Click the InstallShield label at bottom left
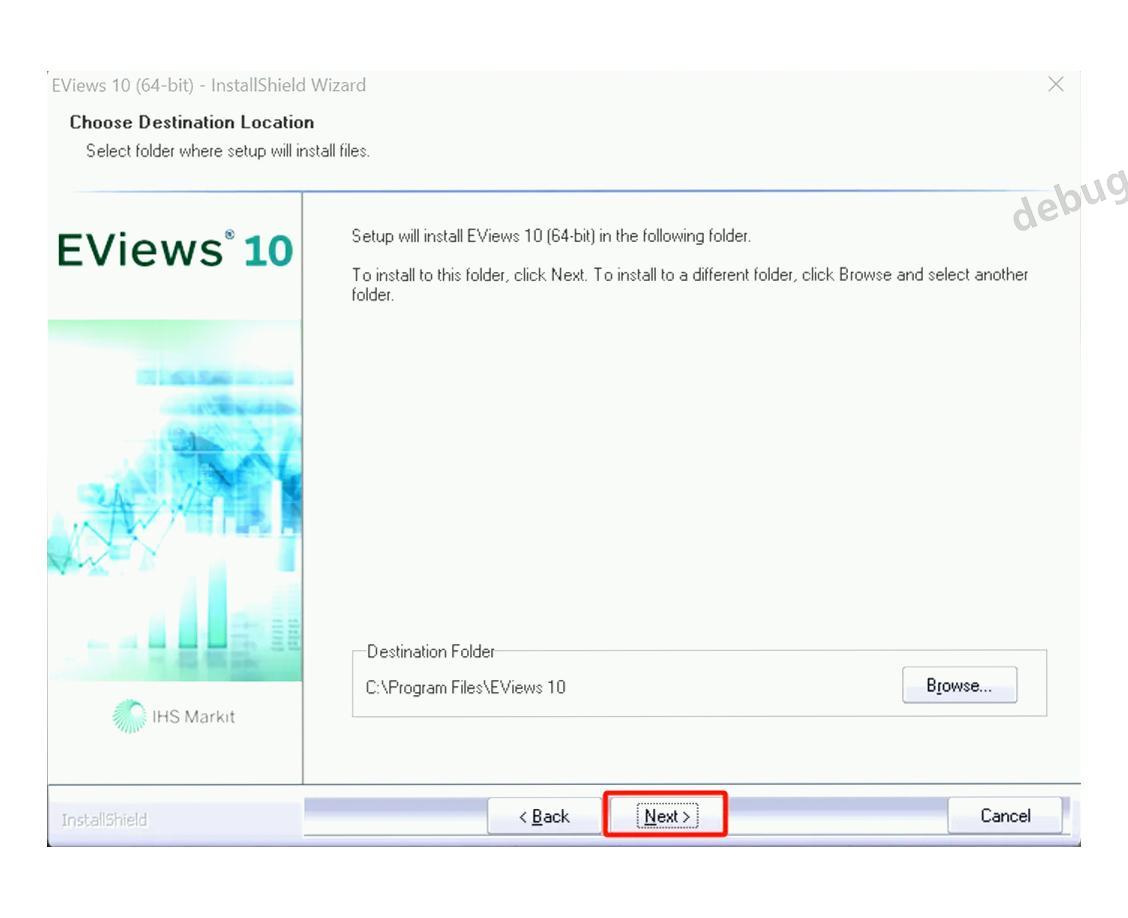1128x918 pixels. point(104,819)
